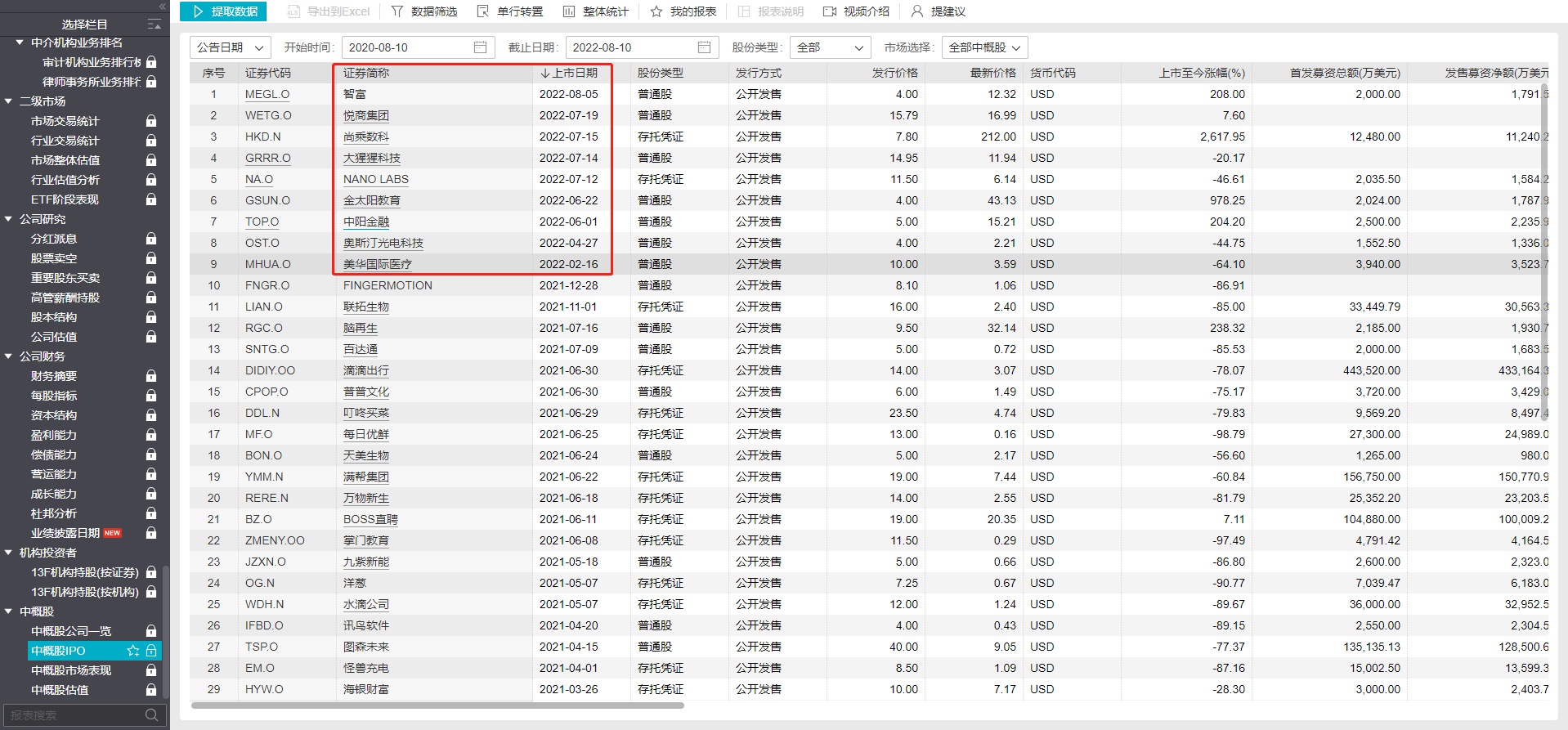Open the 市场选择 全部中概股 dropdown
The image size is (1568, 730).
point(983,47)
